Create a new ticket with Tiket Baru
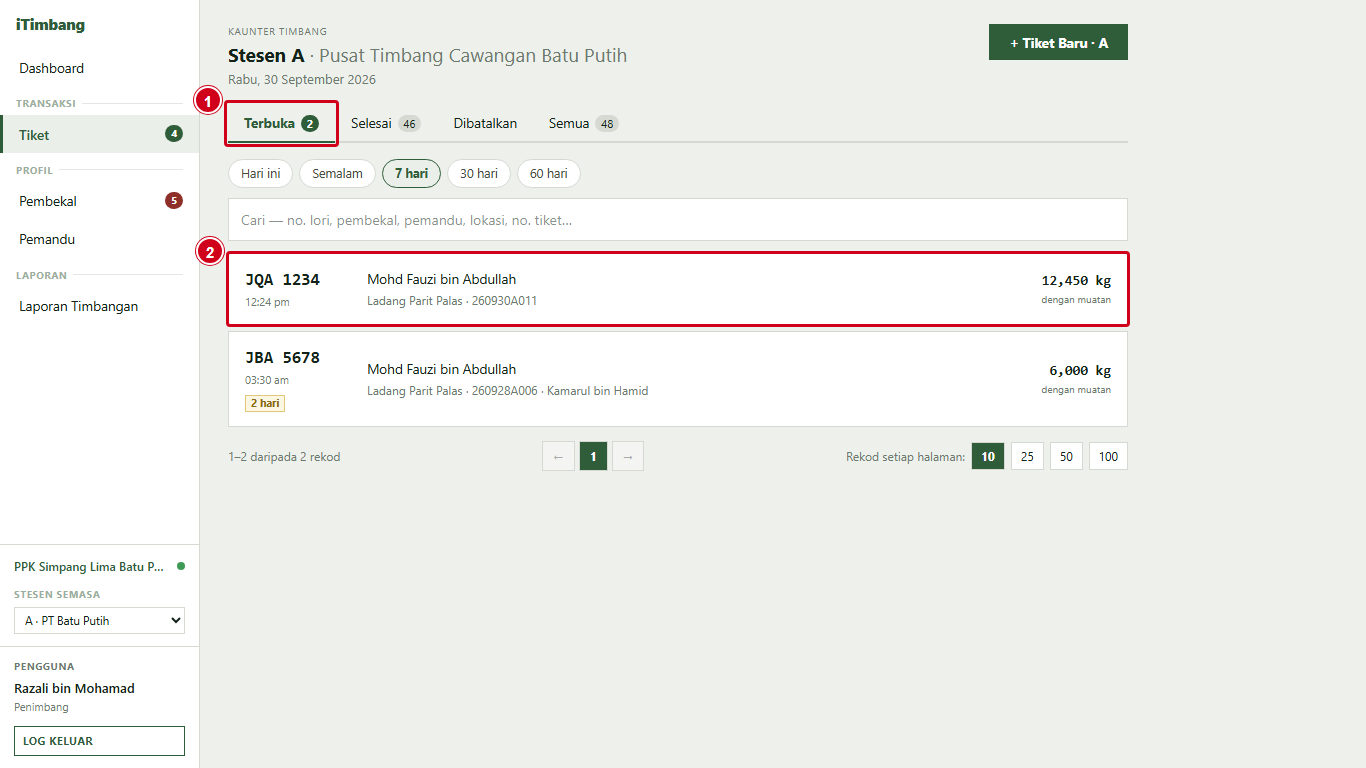Screen dimensions: 1366x768 1058,43
